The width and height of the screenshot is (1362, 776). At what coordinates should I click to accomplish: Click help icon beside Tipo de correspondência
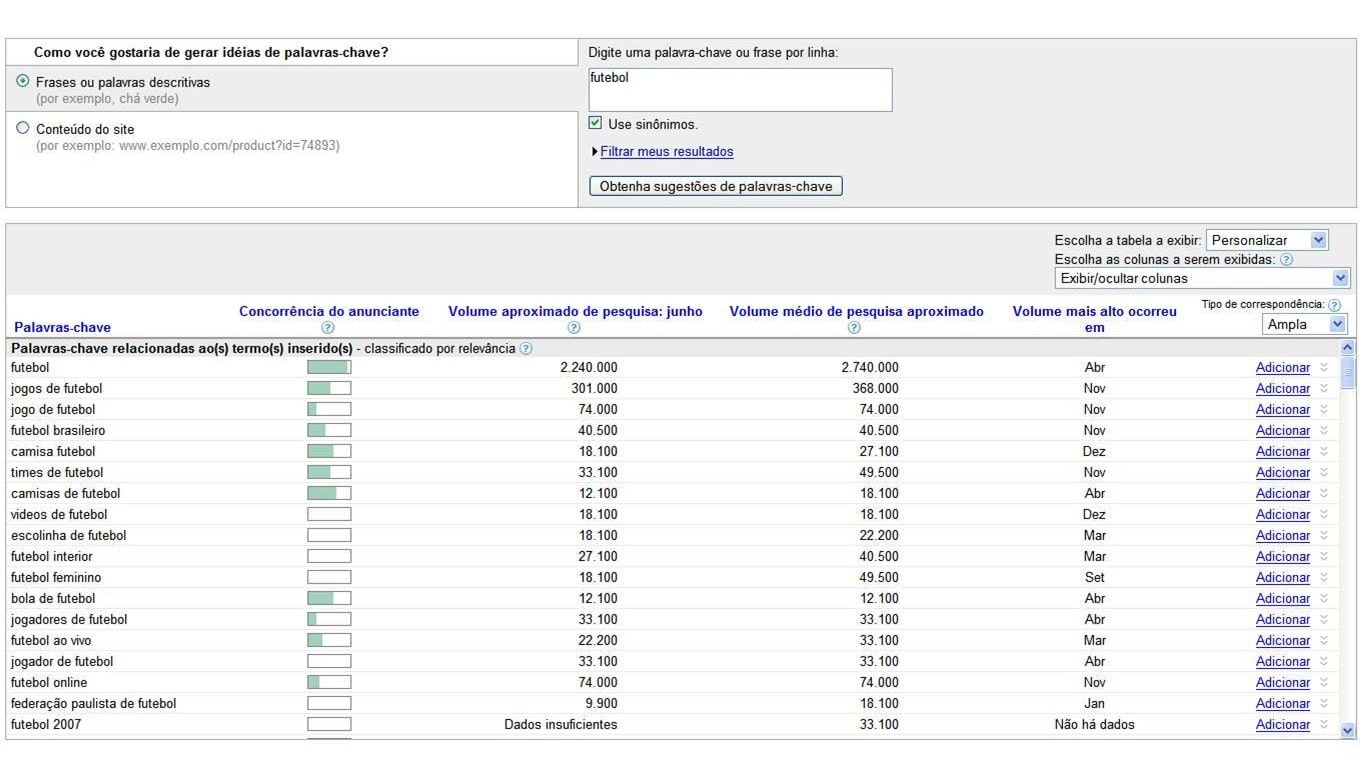pos(1334,305)
